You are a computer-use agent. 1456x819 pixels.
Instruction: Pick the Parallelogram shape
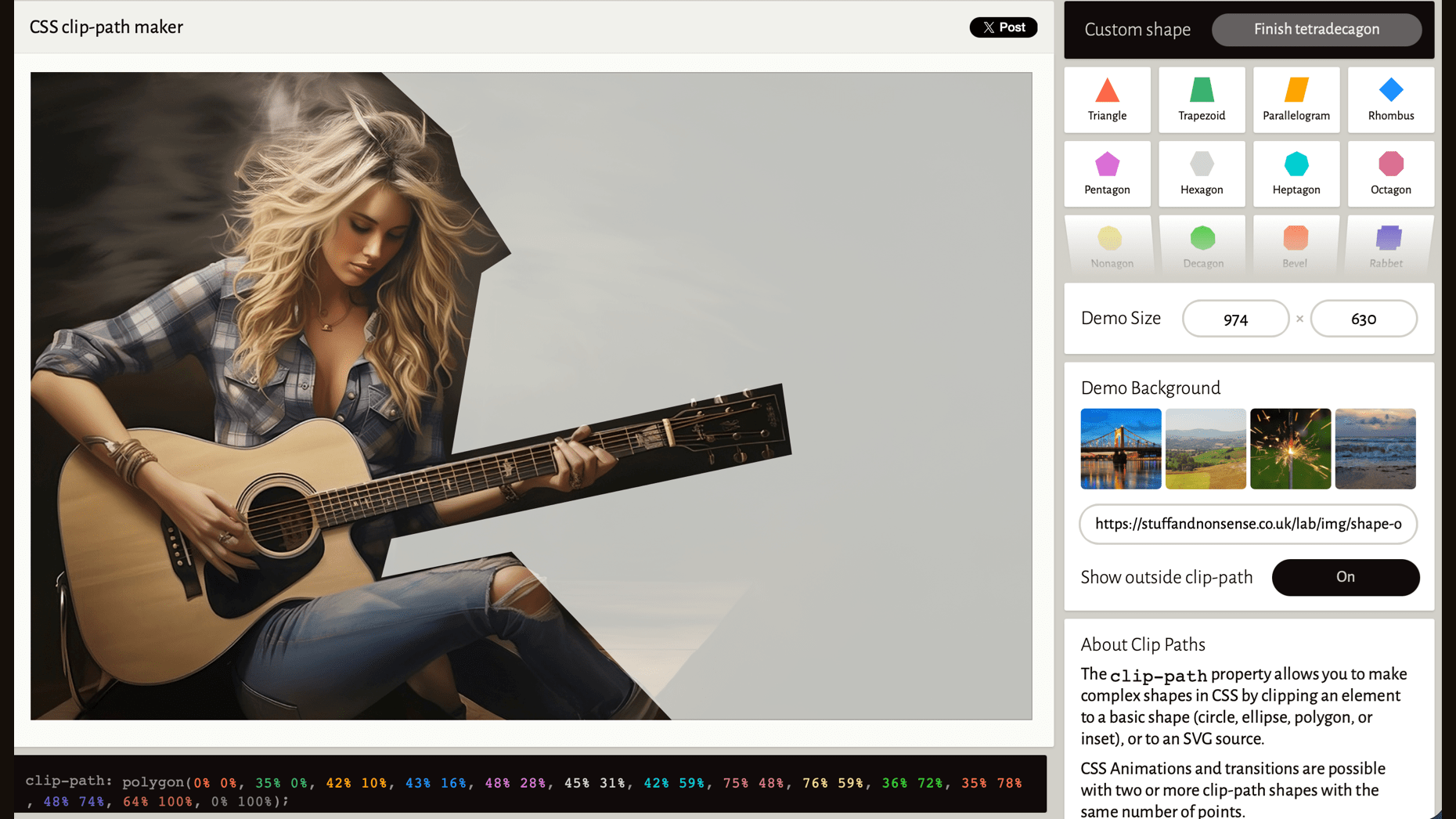tap(1296, 99)
